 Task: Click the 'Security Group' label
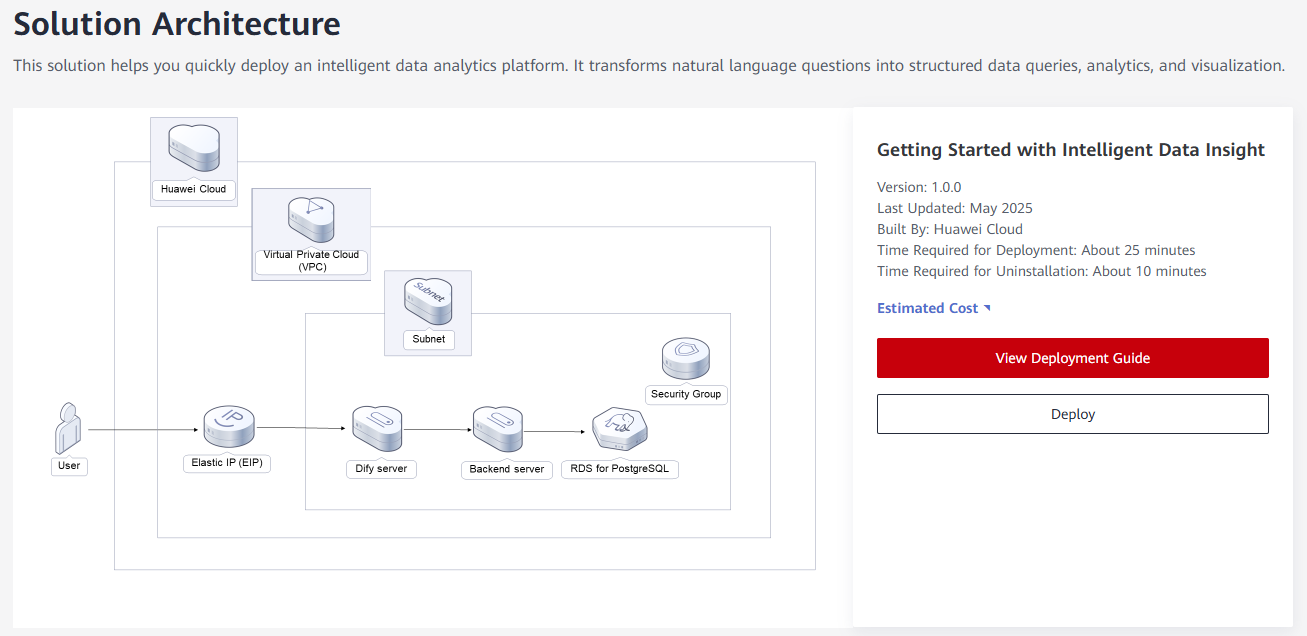pos(686,394)
